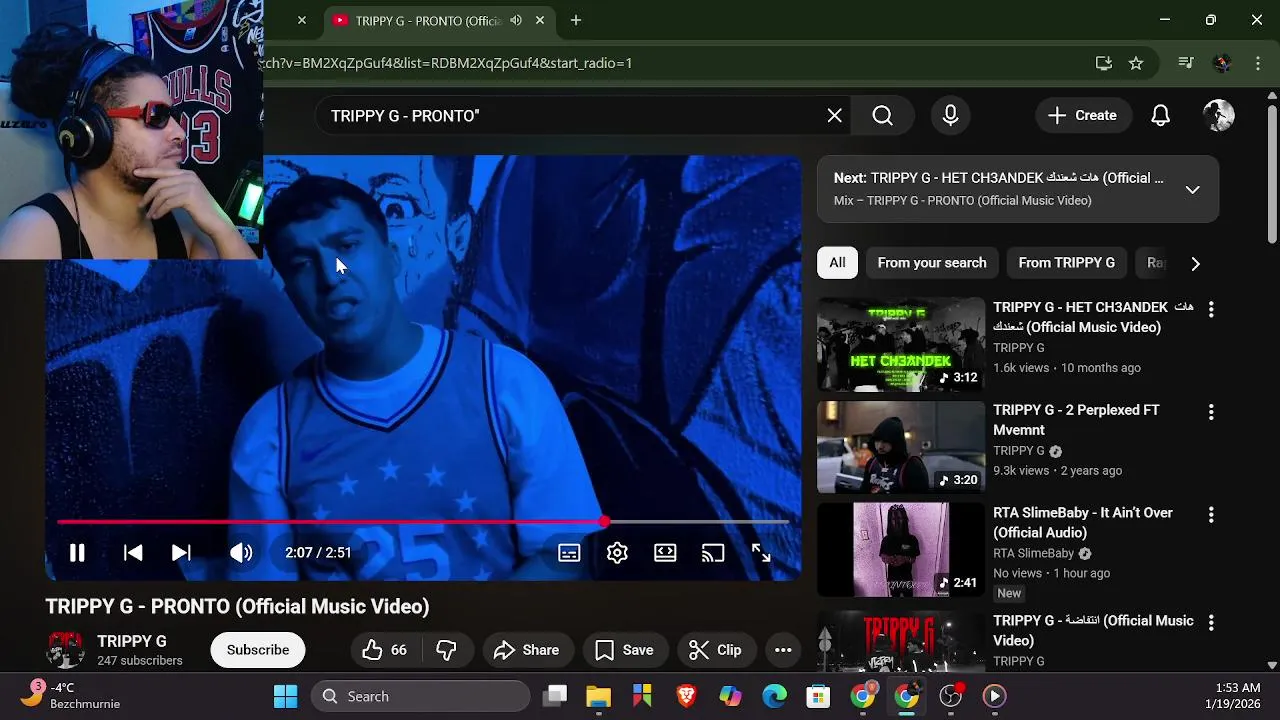The height and width of the screenshot is (720, 1280).
Task: Open YouTube account avatar menu
Action: click(x=1218, y=116)
